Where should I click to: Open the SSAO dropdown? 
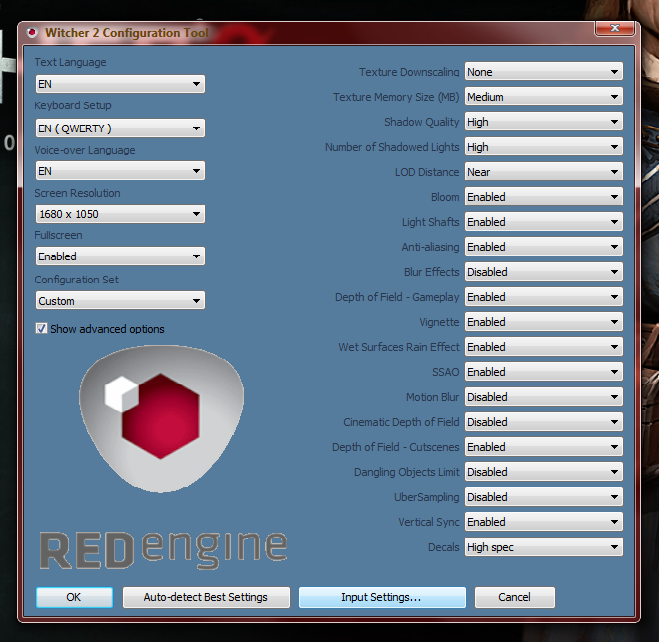click(x=544, y=372)
